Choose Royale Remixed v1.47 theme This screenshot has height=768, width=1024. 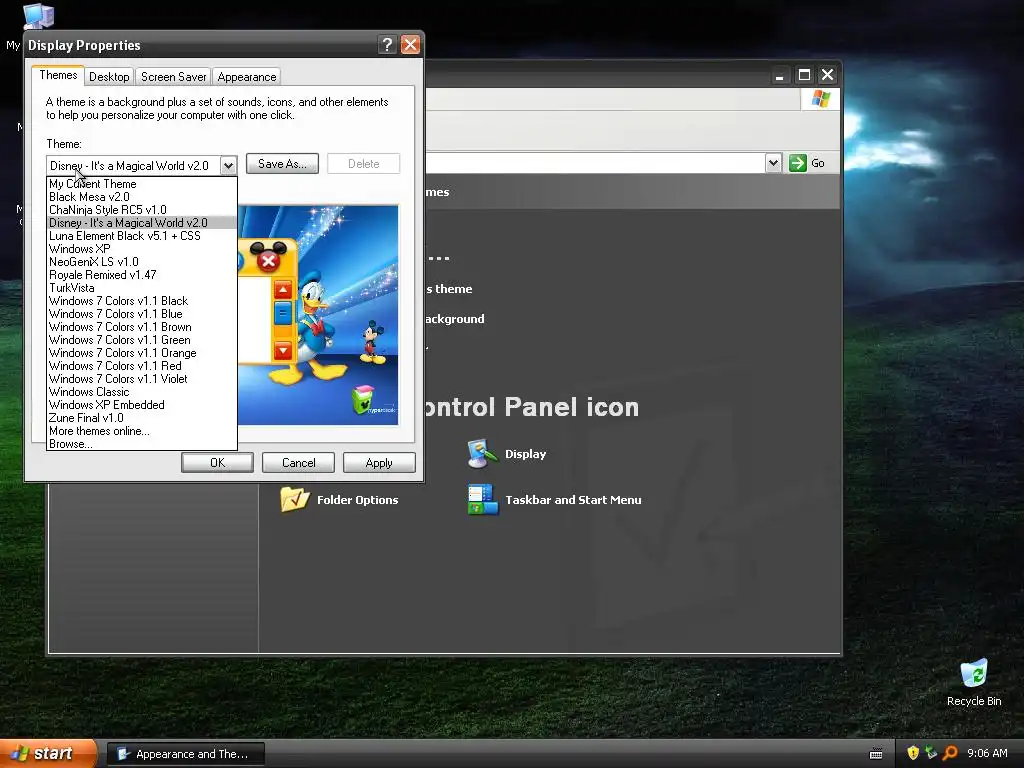(x=142, y=275)
